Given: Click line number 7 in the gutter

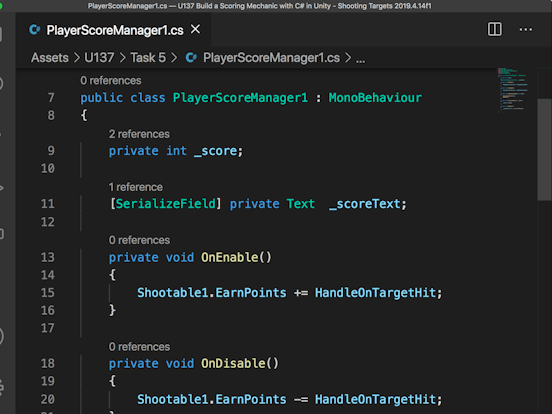Looking at the screenshot, I should (x=51, y=98).
